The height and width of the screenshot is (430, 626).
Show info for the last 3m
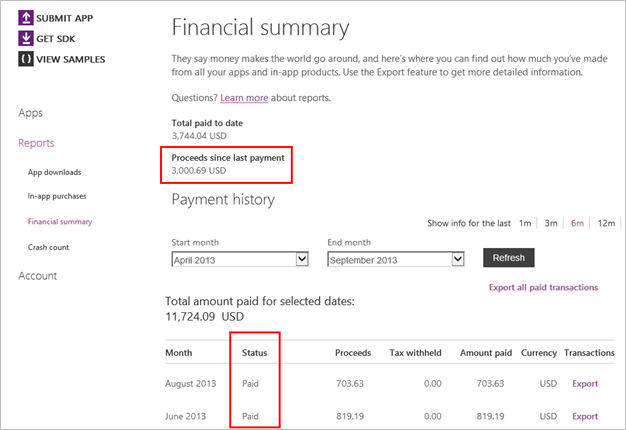click(x=551, y=223)
